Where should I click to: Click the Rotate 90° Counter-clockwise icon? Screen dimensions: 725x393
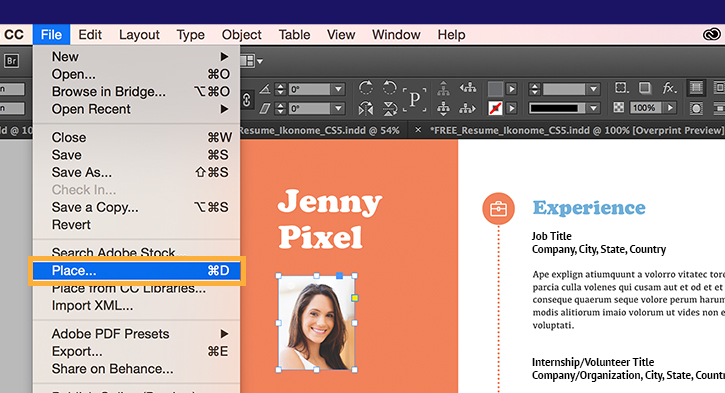pos(389,88)
